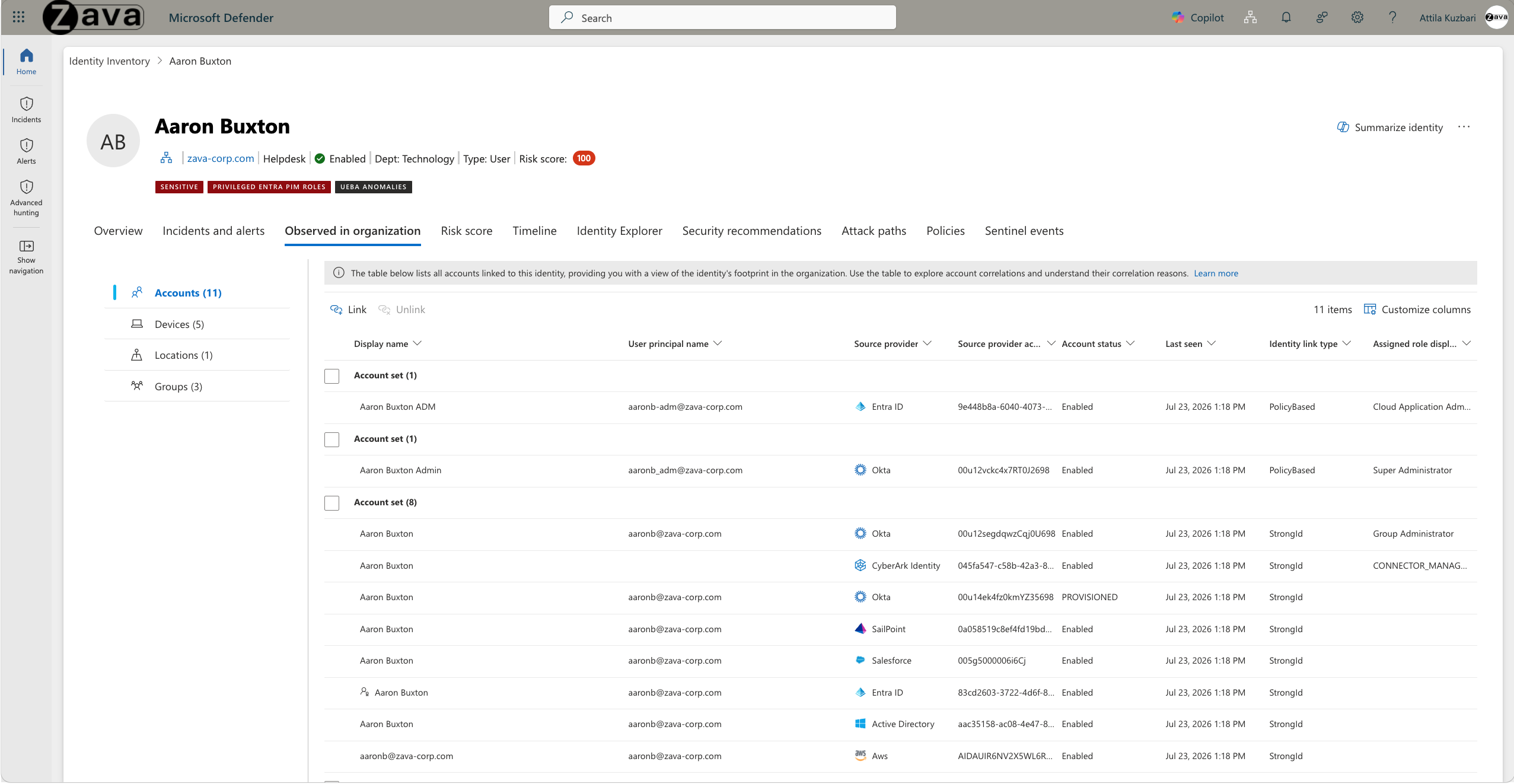Switch to Incidents and alerts tab

pos(213,231)
